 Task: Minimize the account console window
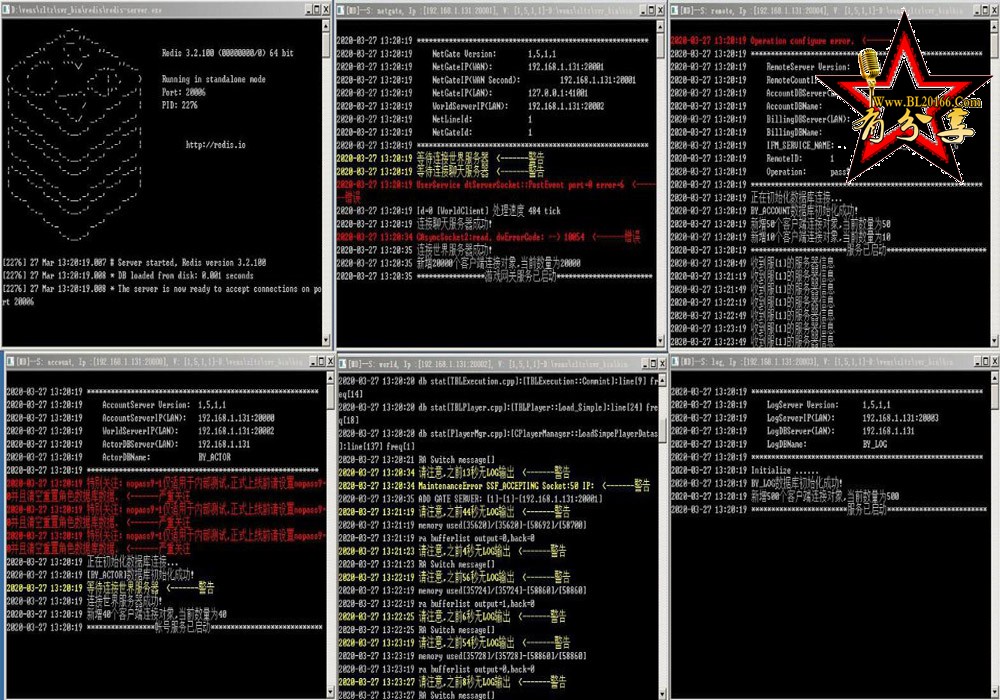tap(313, 361)
